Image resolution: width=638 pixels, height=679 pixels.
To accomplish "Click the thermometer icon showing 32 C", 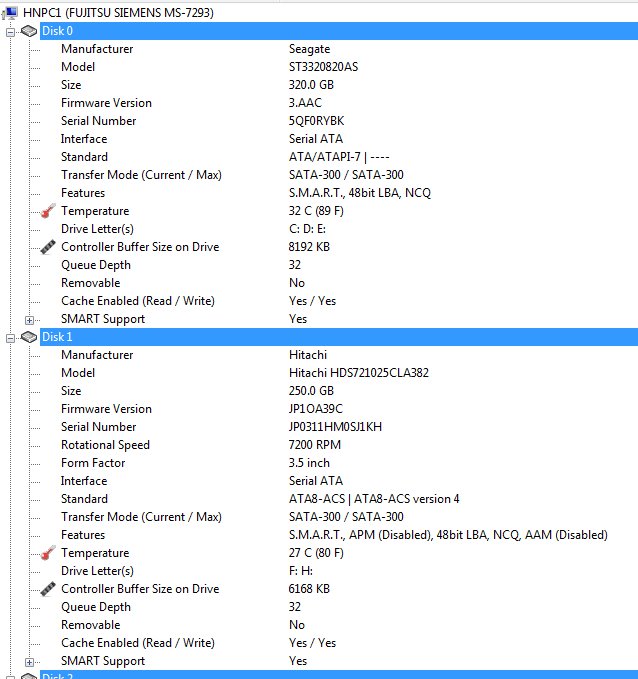I will [48, 211].
